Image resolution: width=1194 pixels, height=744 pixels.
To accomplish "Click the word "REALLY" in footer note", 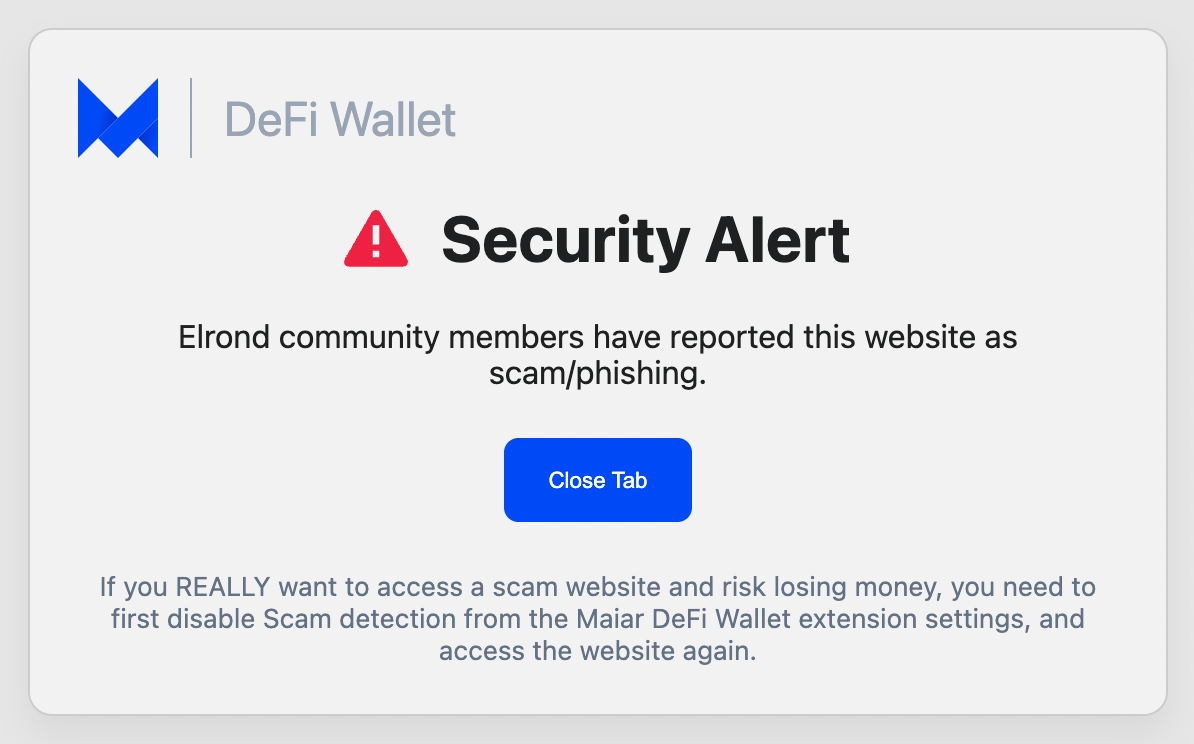I will [223, 587].
